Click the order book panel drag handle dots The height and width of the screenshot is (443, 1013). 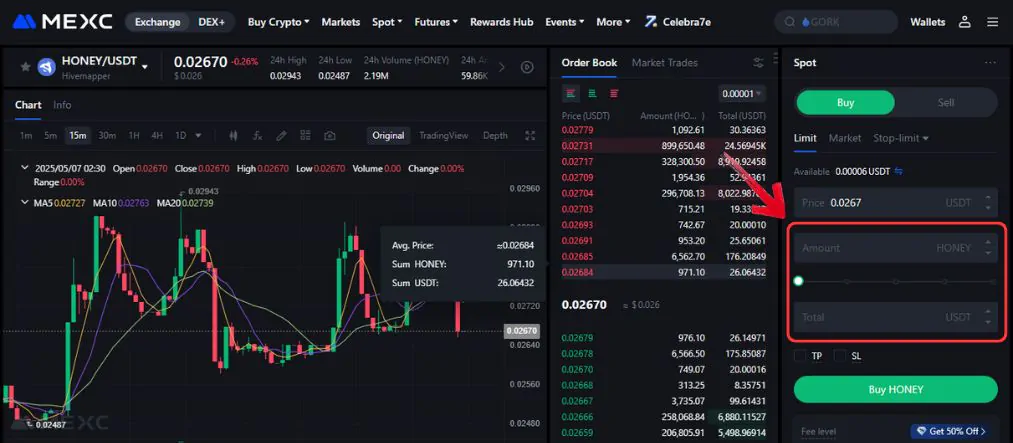(x=775, y=59)
